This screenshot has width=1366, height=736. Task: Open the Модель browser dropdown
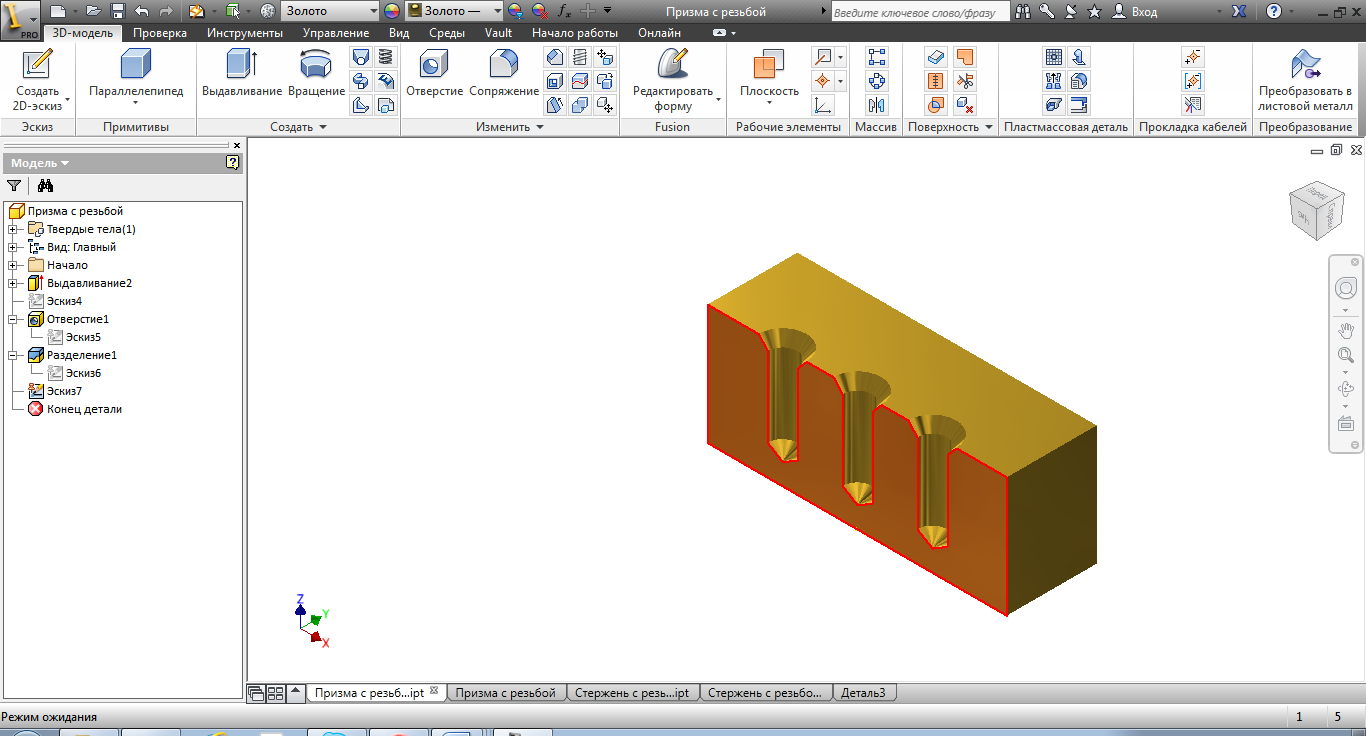tap(40, 163)
